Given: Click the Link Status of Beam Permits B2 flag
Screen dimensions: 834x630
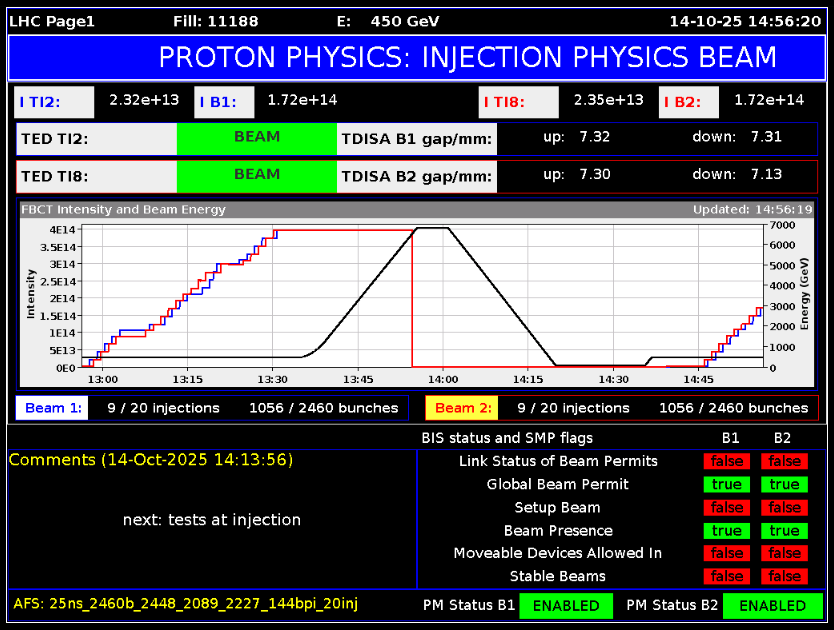Looking at the screenshot, I should coord(784,461).
